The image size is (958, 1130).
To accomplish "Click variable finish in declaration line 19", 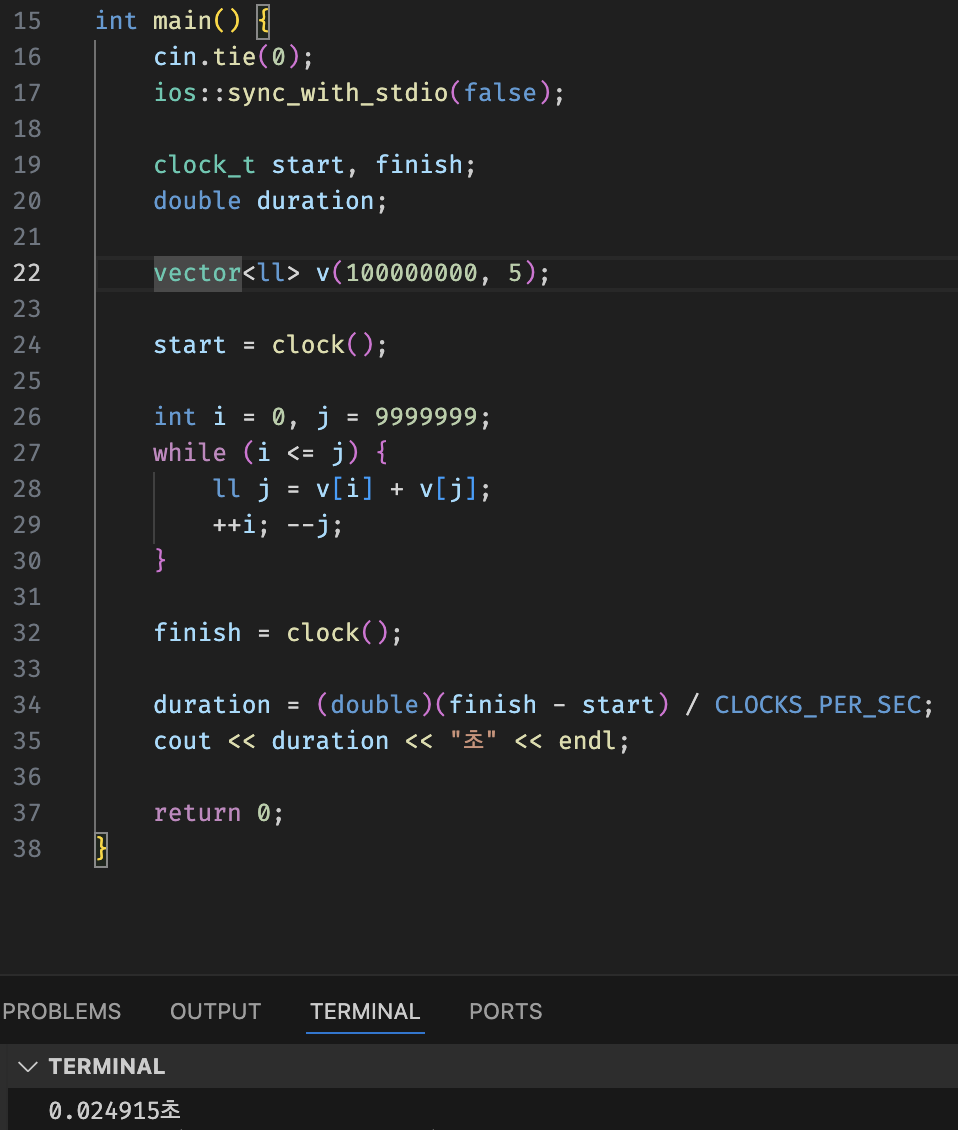I will [x=419, y=165].
